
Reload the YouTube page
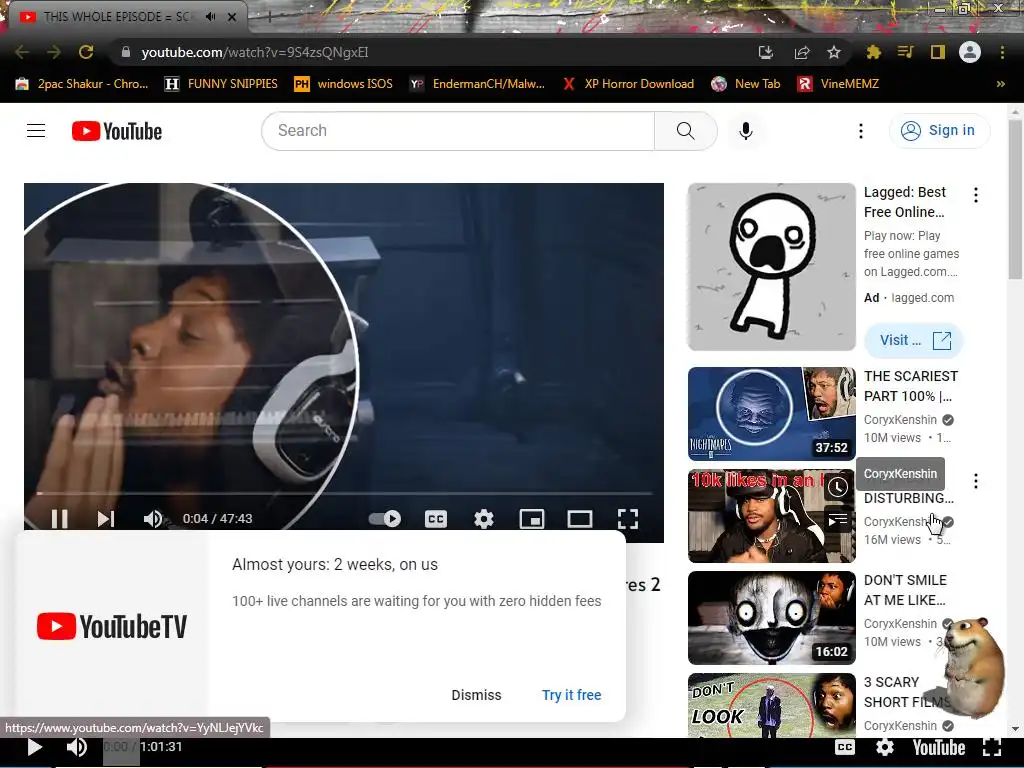pyautogui.click(x=86, y=52)
